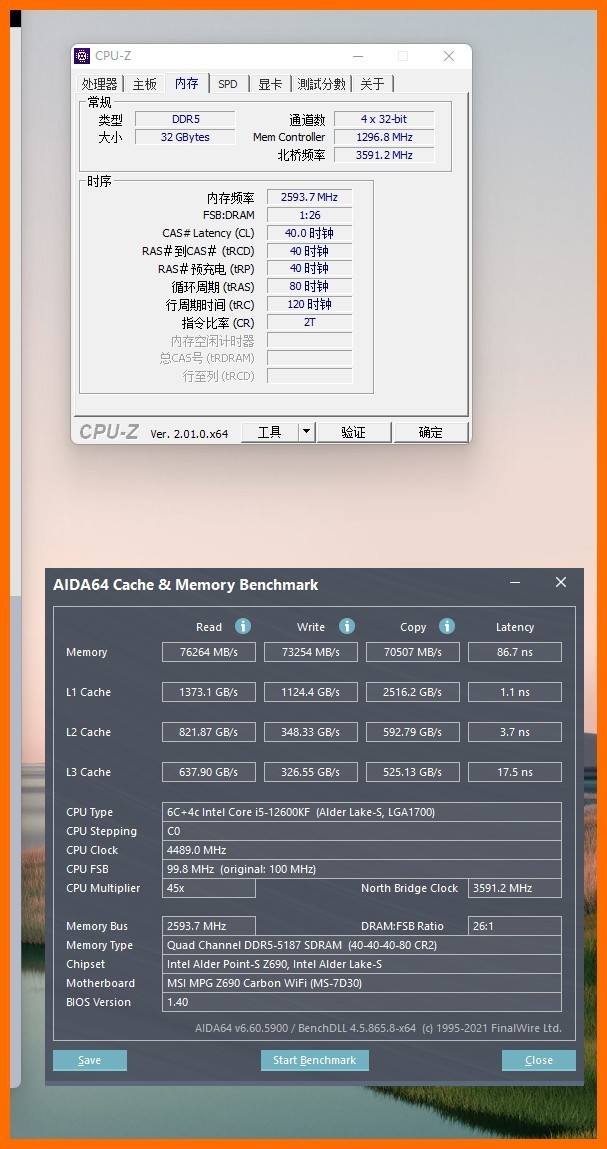Click Memory Read 76264 MB/s cell
The width and height of the screenshot is (607, 1149).
(x=209, y=651)
